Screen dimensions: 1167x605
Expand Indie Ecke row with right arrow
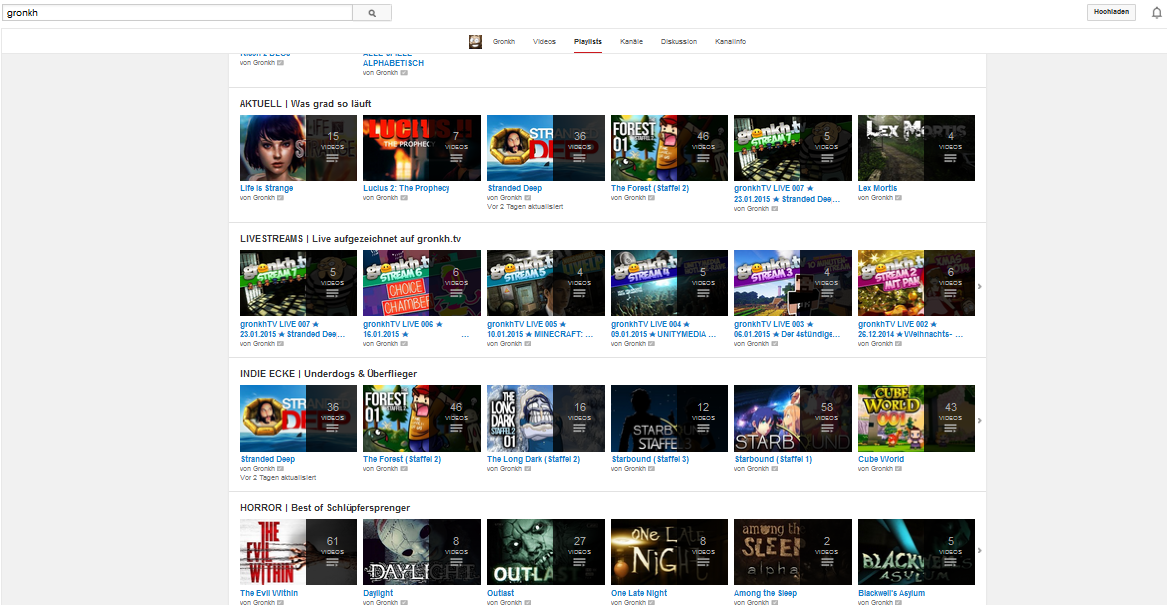click(979, 421)
